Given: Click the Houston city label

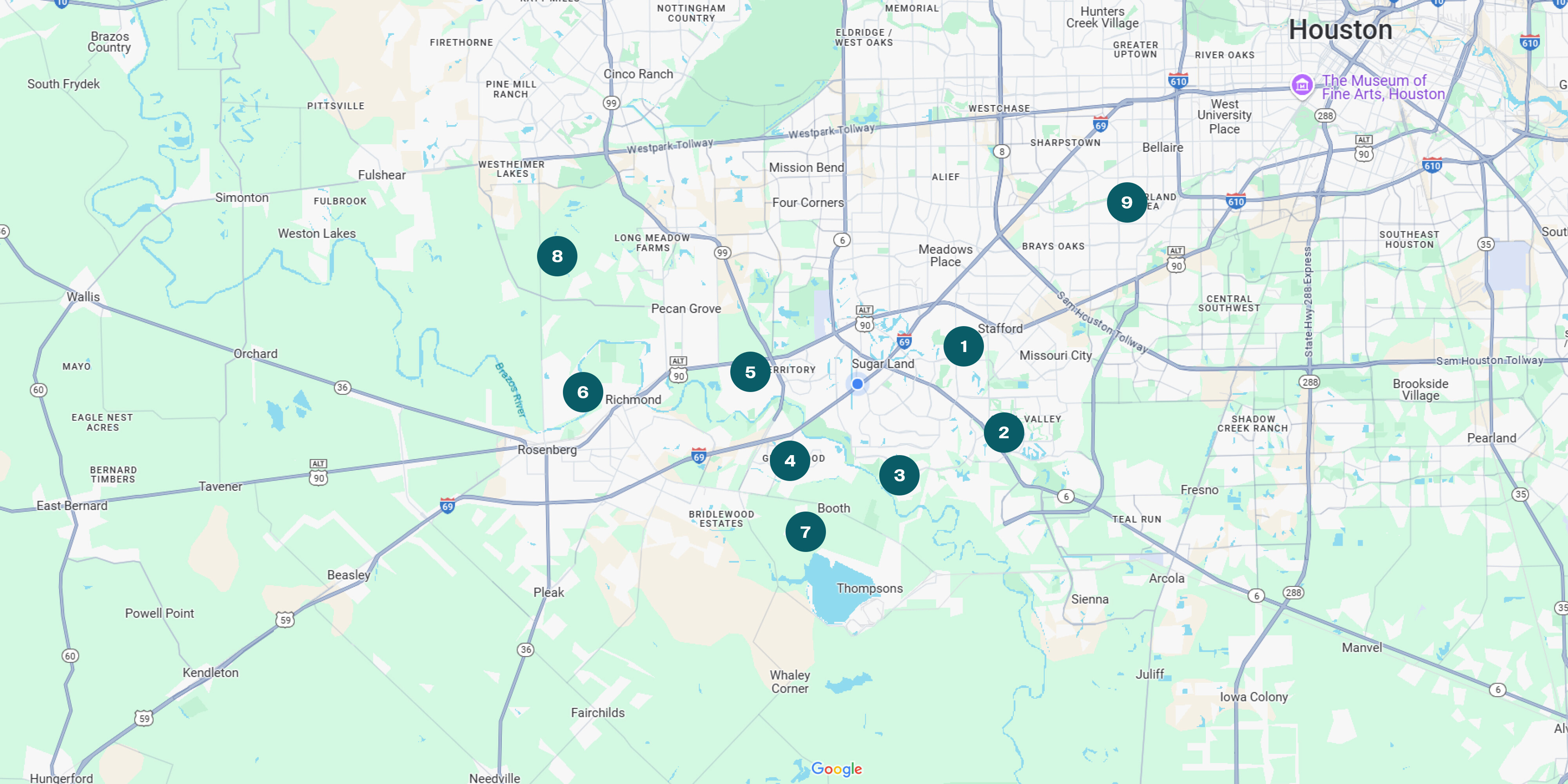Looking at the screenshot, I should click(x=1340, y=30).
